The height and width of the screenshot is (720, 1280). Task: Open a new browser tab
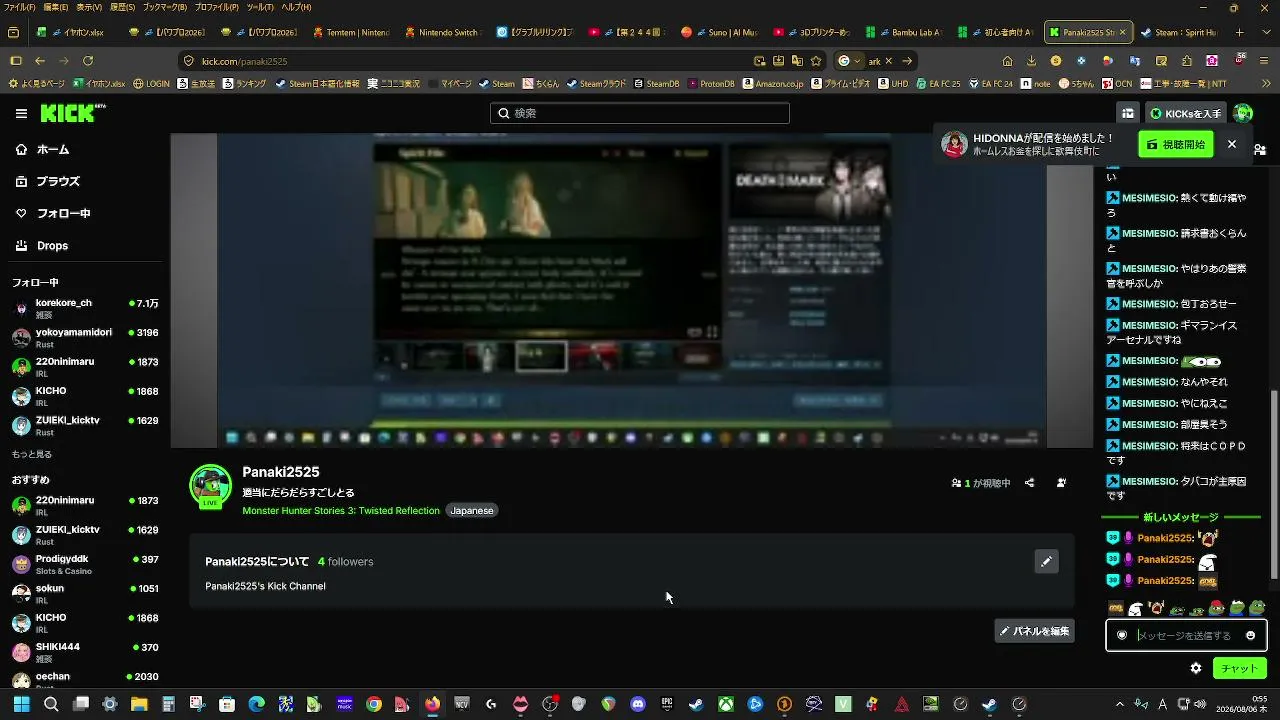[x=1240, y=32]
